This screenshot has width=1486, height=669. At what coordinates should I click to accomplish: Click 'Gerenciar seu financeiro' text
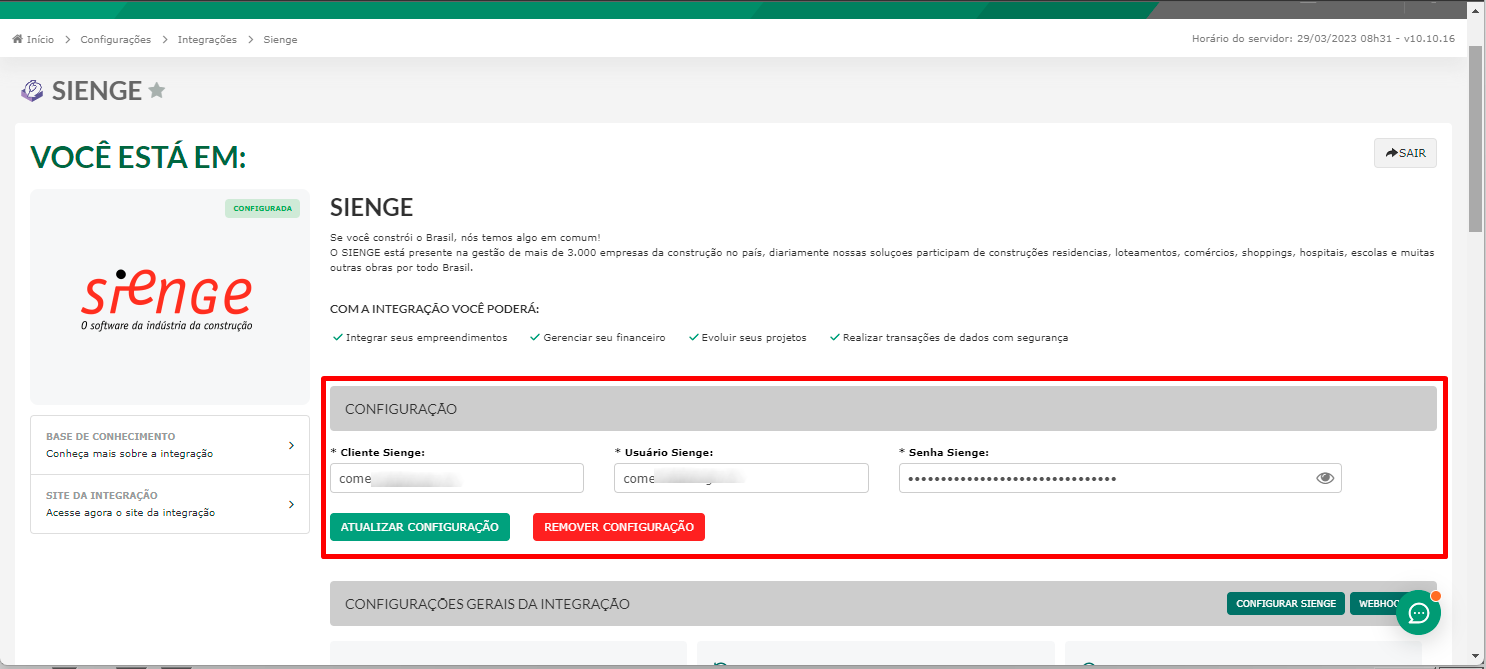pyautogui.click(x=604, y=338)
